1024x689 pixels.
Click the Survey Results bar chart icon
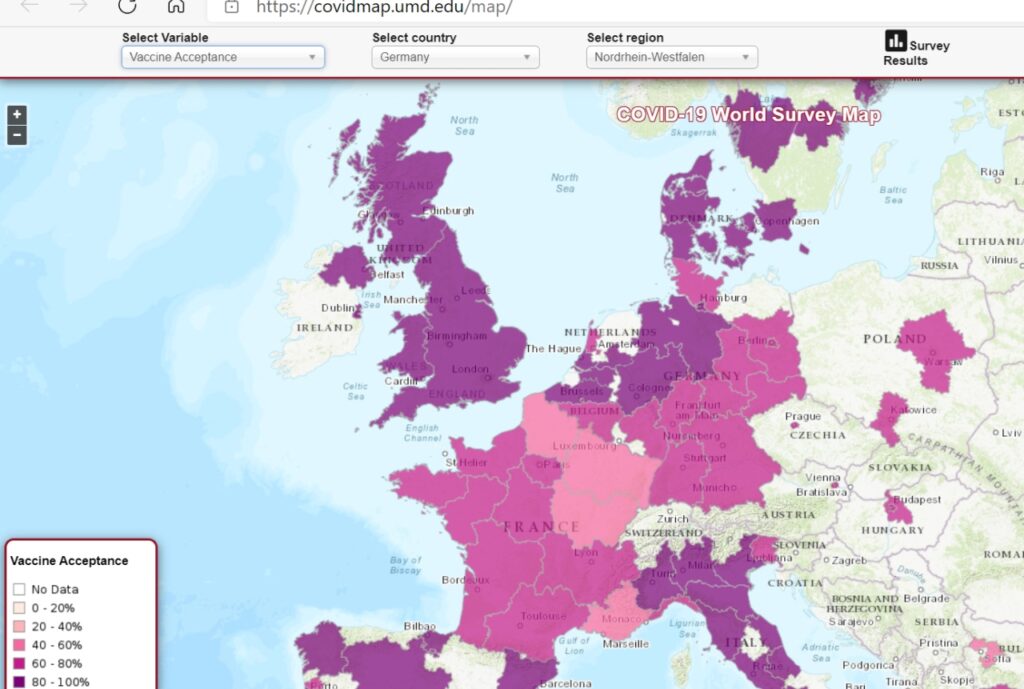coord(895,41)
